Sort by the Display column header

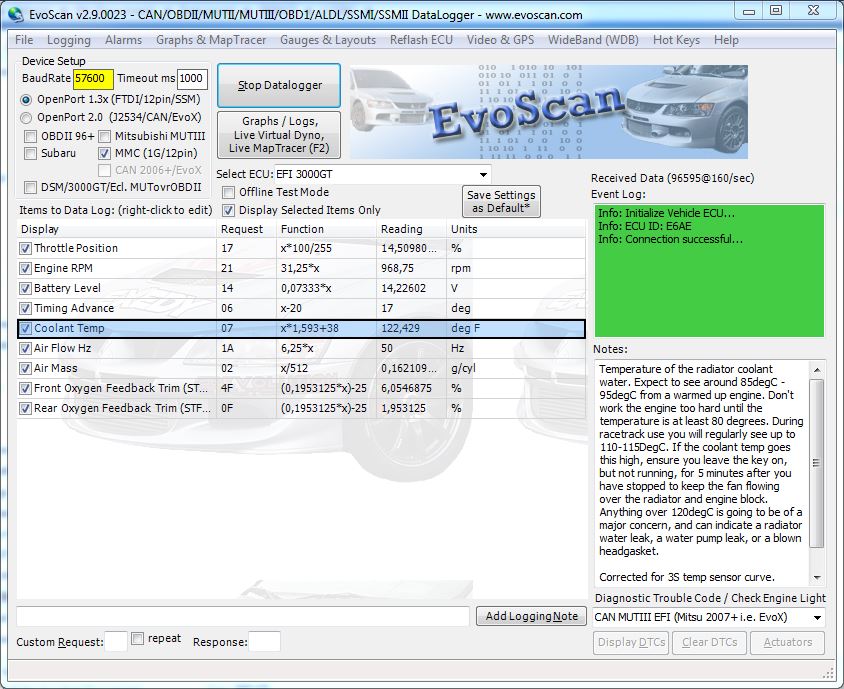pyautogui.click(x=116, y=229)
